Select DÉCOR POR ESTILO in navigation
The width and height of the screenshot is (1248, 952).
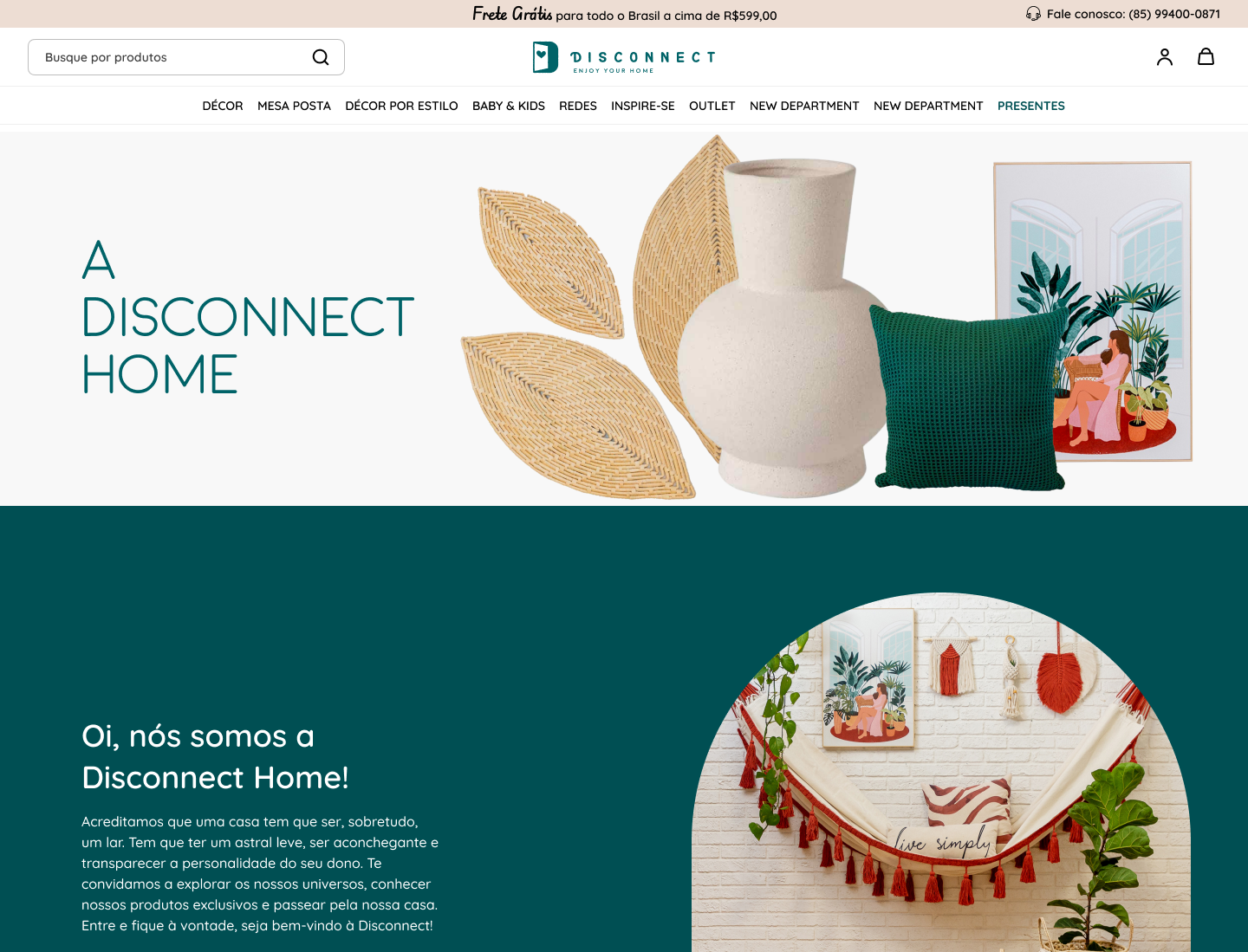pos(401,106)
